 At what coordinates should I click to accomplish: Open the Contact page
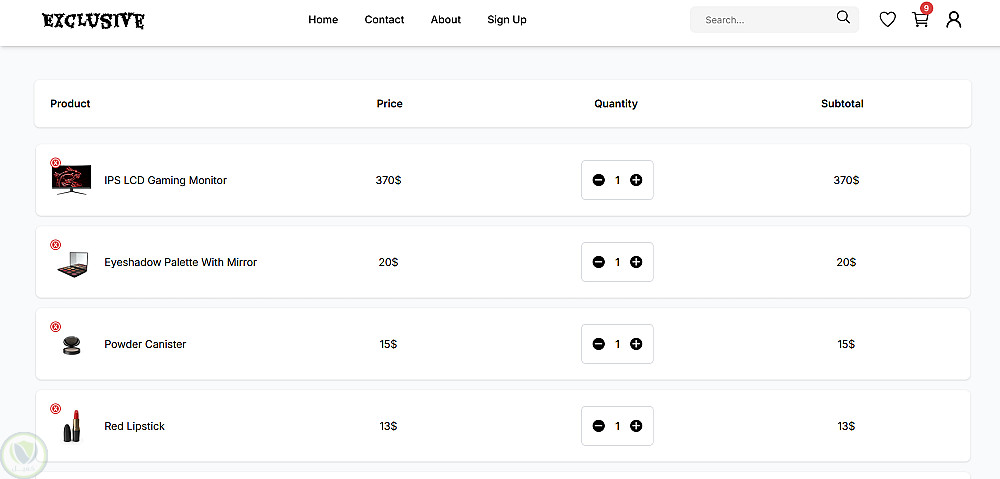tap(385, 20)
